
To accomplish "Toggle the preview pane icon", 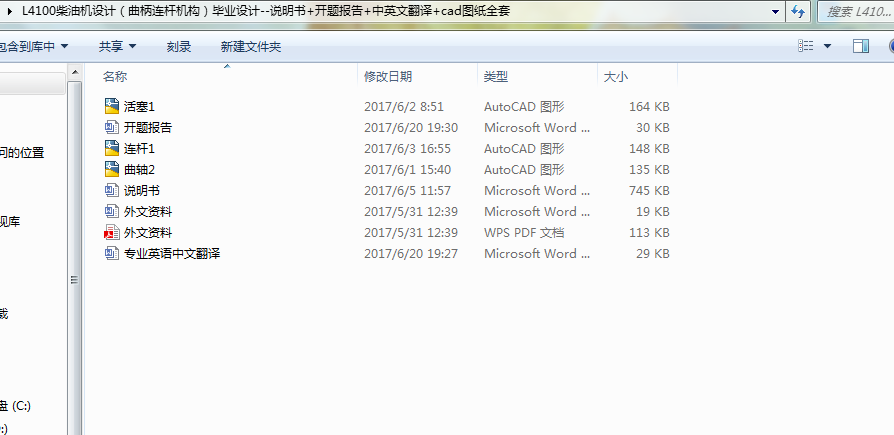I will point(861,46).
